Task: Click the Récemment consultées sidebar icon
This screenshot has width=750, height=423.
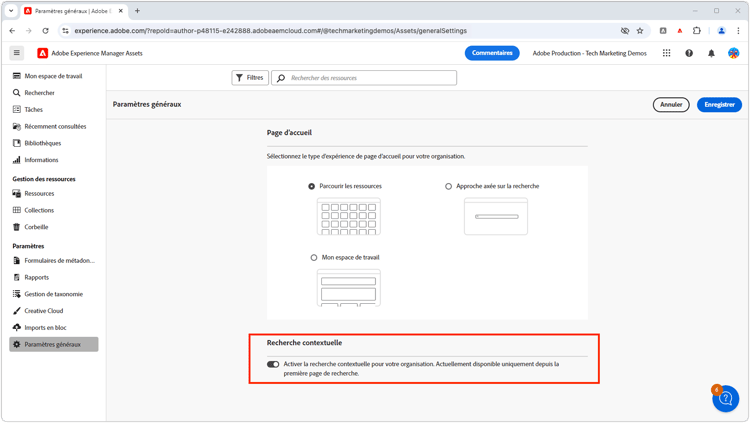Action: click(x=17, y=126)
